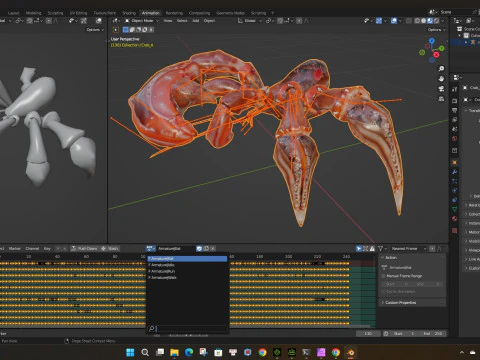Open the dope sheet filters funnel dropdown
480x360 pixels.
[382, 249]
